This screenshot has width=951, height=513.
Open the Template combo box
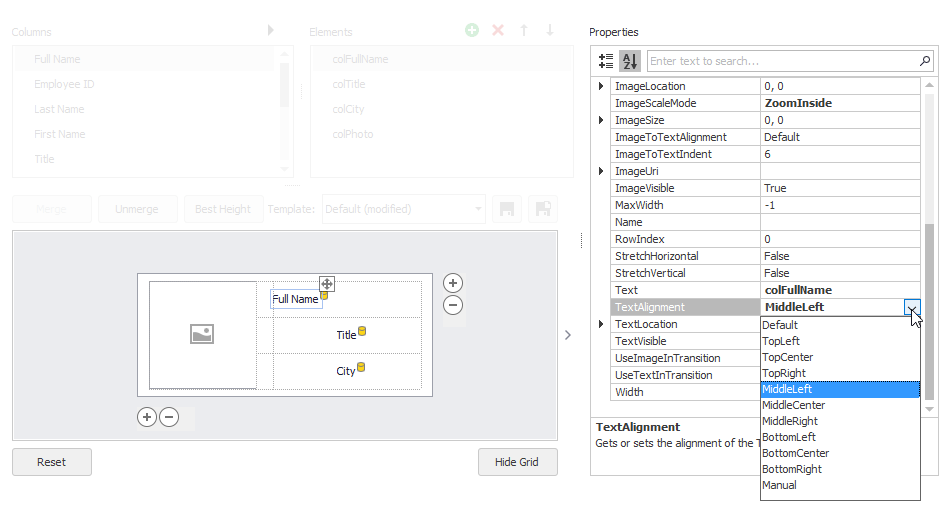coord(403,209)
